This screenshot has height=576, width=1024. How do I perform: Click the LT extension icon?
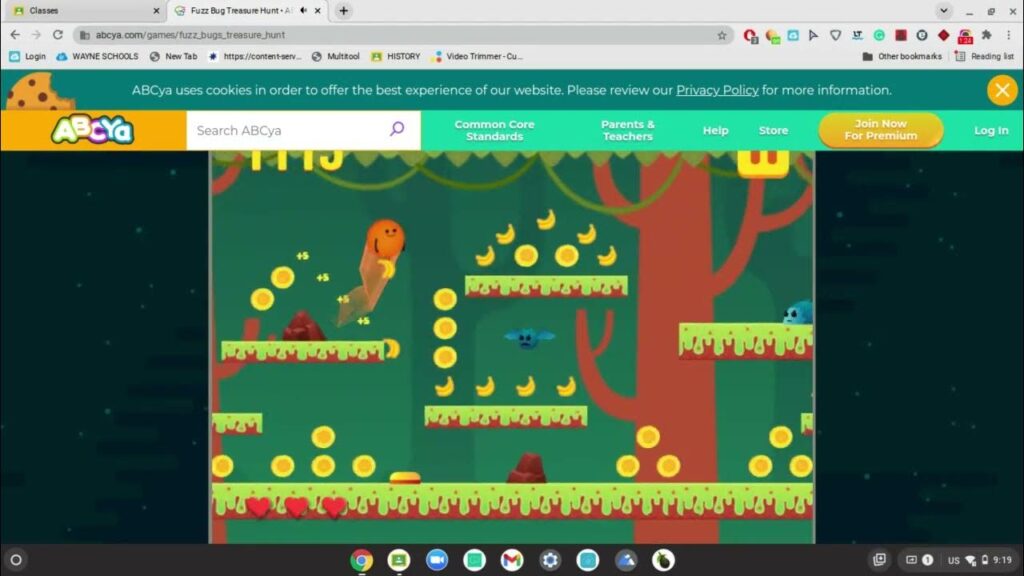point(857,35)
